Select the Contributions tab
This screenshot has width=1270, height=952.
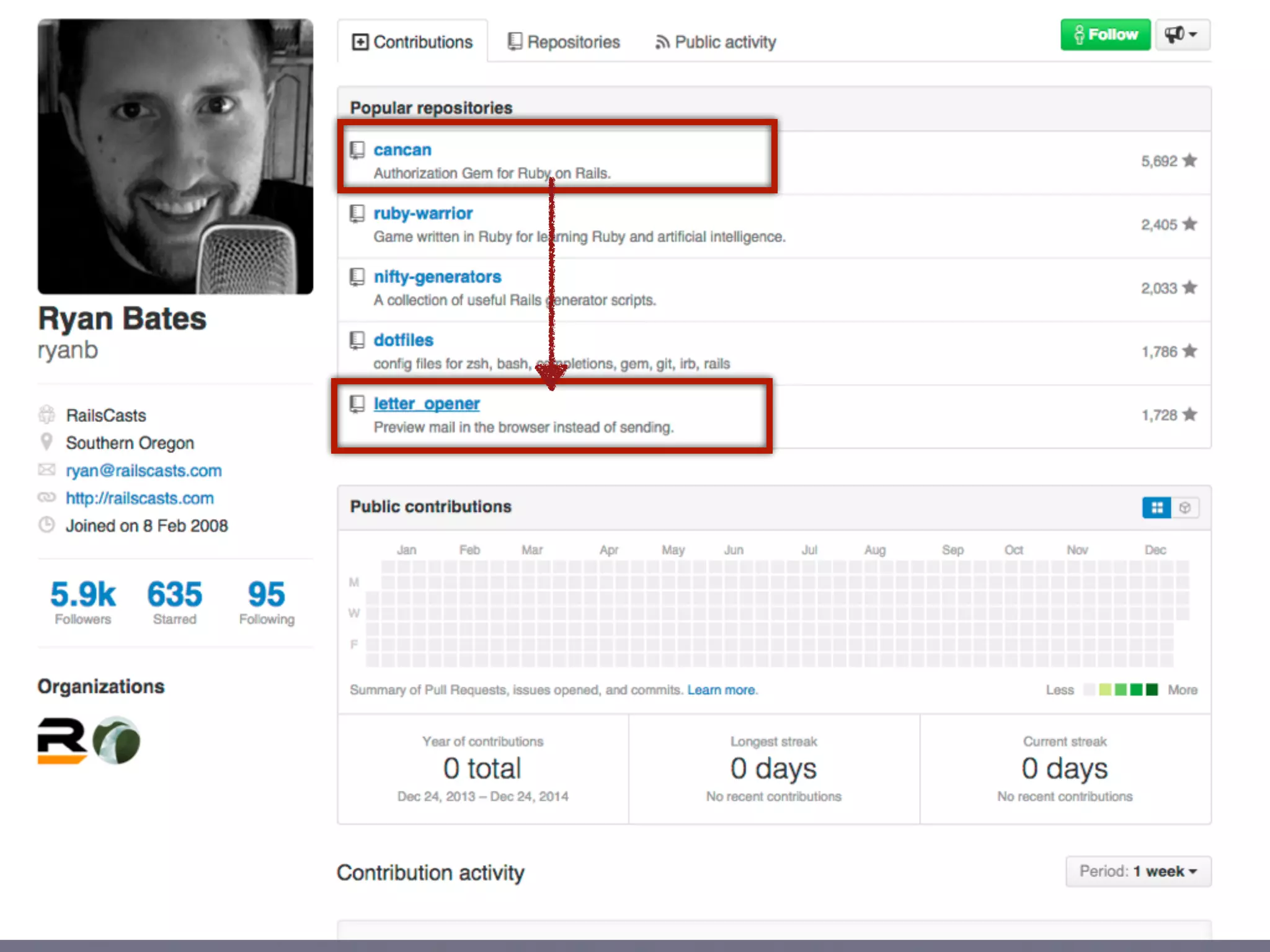point(412,42)
